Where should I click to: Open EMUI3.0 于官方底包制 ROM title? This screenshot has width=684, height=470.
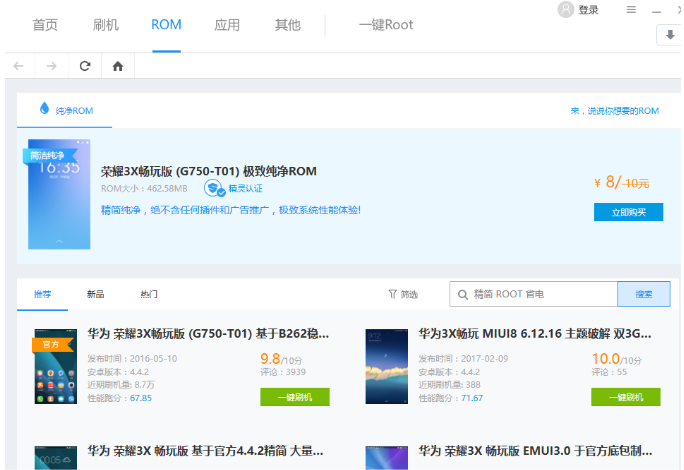click(x=535, y=451)
